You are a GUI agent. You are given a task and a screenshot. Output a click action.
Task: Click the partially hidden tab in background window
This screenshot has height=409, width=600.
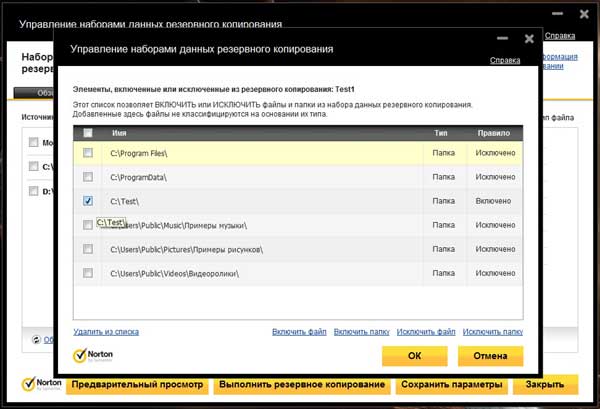[x=34, y=93]
